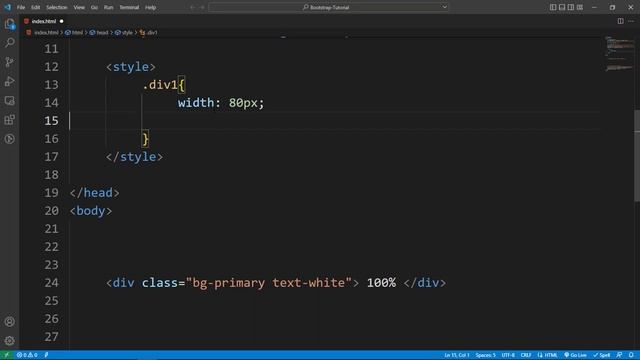This screenshot has height=360, width=640.
Task: Open the editor More Actions ellipsis
Action: [x=631, y=21]
